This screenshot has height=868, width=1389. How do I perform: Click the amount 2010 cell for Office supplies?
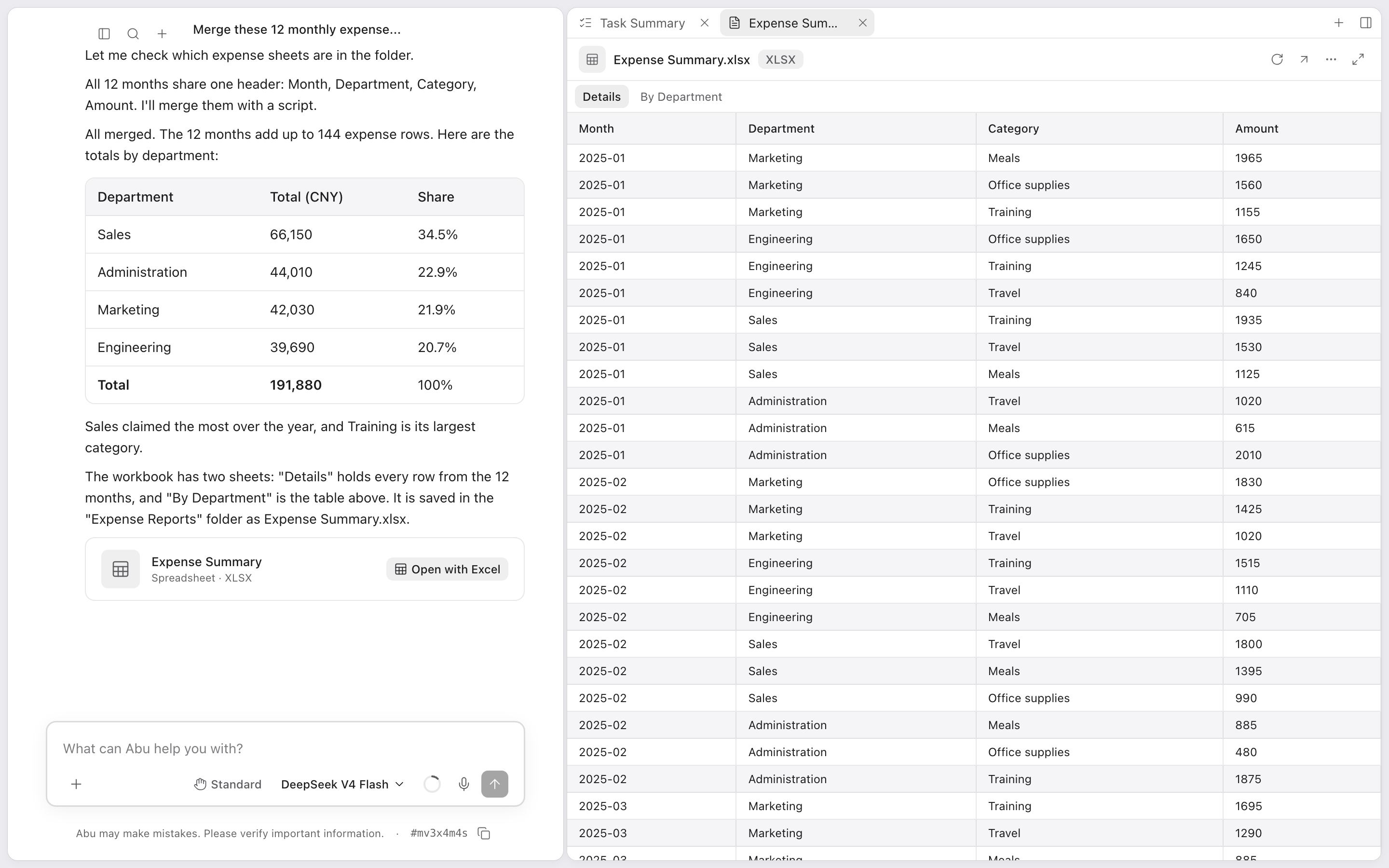[1301, 455]
